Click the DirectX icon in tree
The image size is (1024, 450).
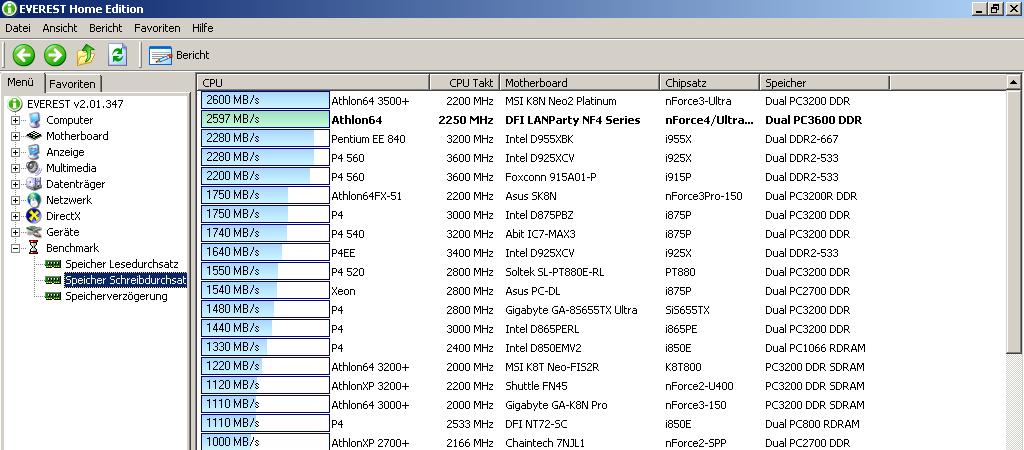coord(34,216)
